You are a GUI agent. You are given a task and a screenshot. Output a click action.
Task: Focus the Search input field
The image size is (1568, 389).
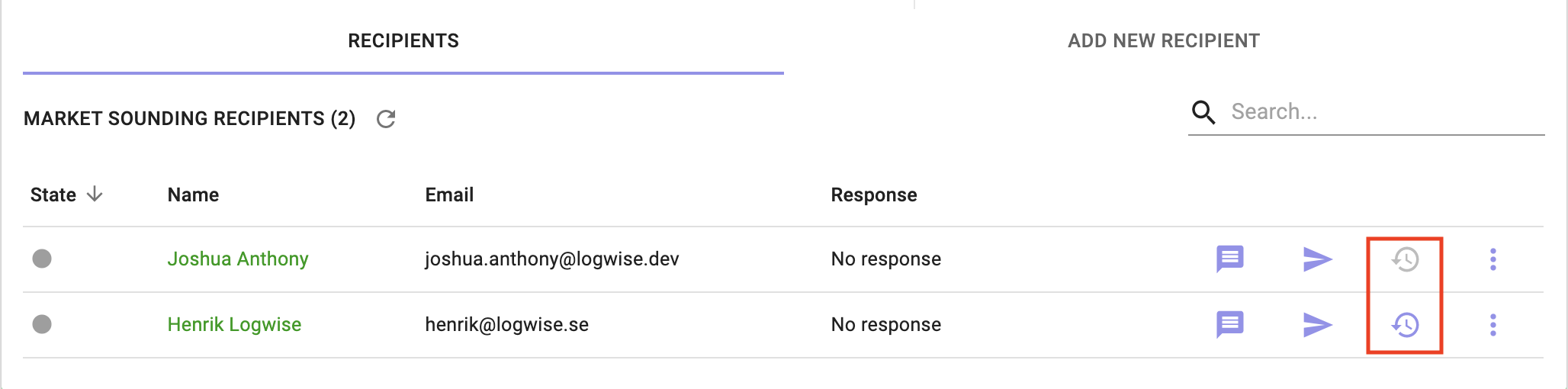[1386, 112]
